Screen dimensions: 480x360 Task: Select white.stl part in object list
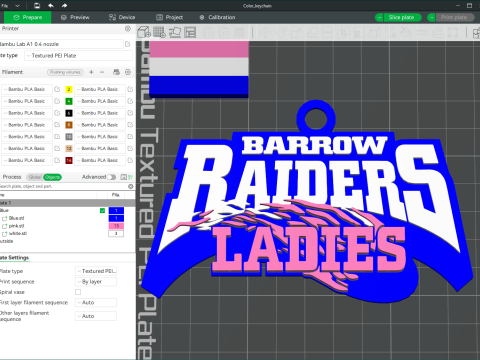click(18, 234)
